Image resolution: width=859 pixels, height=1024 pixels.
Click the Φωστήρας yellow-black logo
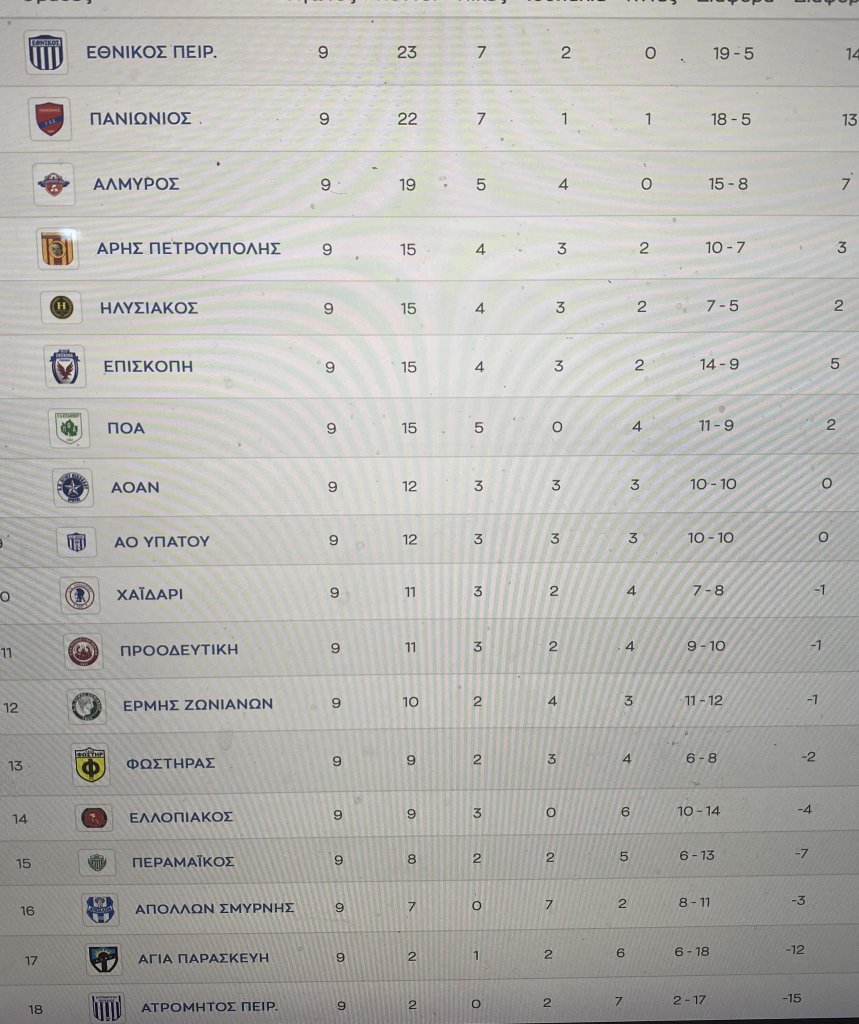click(x=91, y=765)
